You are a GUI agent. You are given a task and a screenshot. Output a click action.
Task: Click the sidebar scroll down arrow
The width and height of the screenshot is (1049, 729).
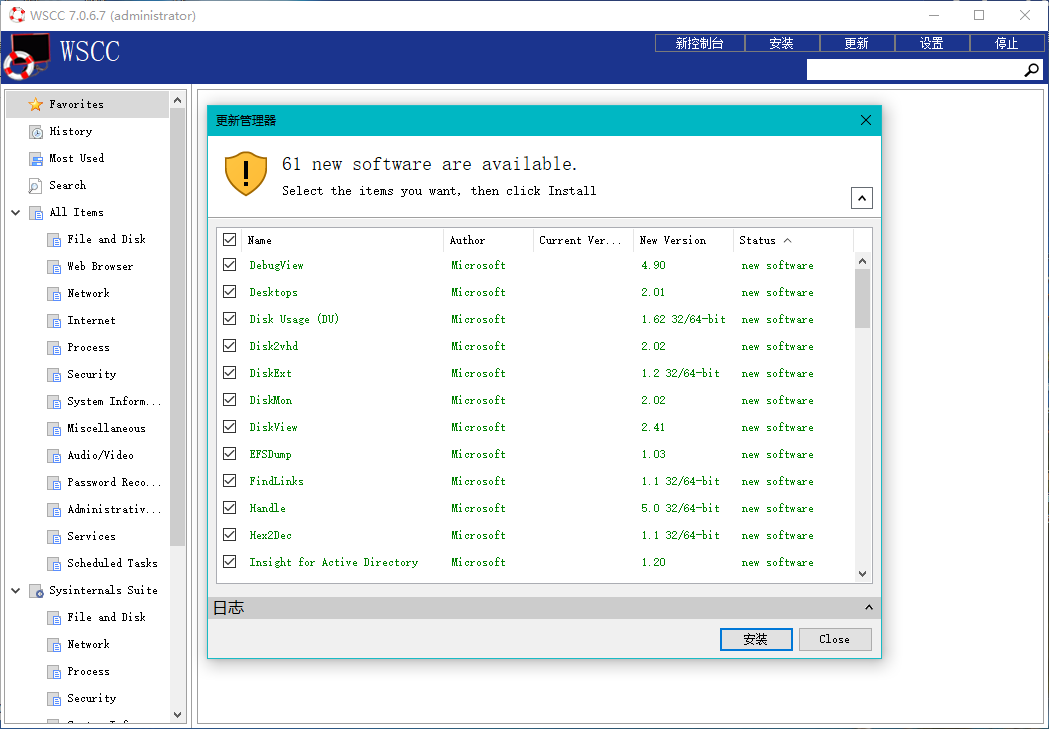(177, 714)
